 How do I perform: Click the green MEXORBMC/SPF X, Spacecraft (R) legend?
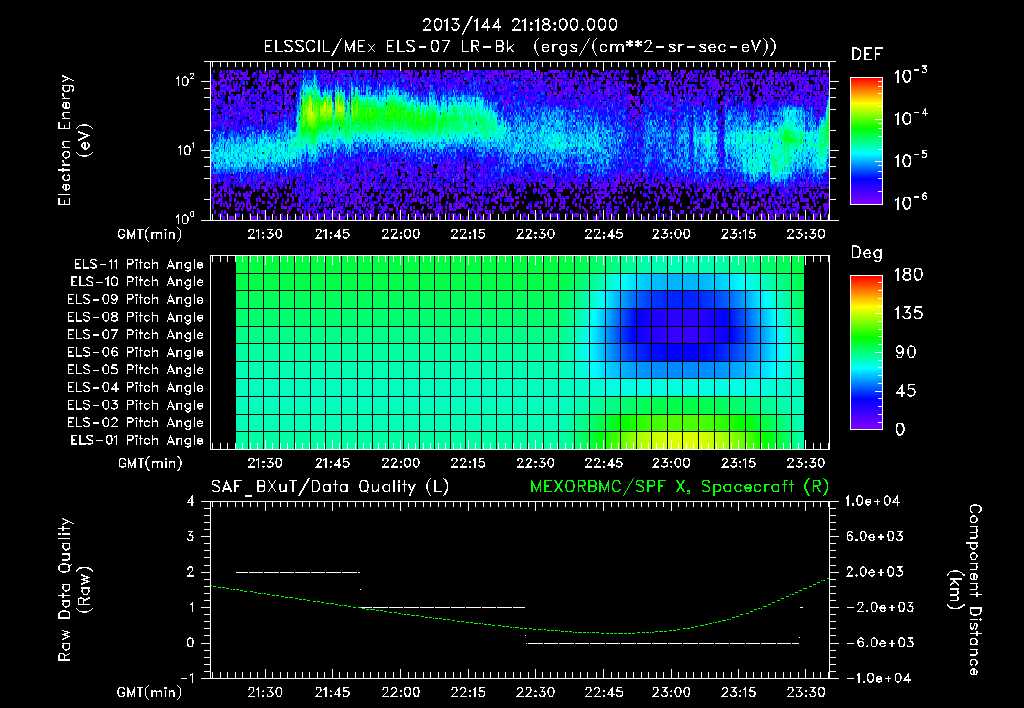[x=679, y=487]
